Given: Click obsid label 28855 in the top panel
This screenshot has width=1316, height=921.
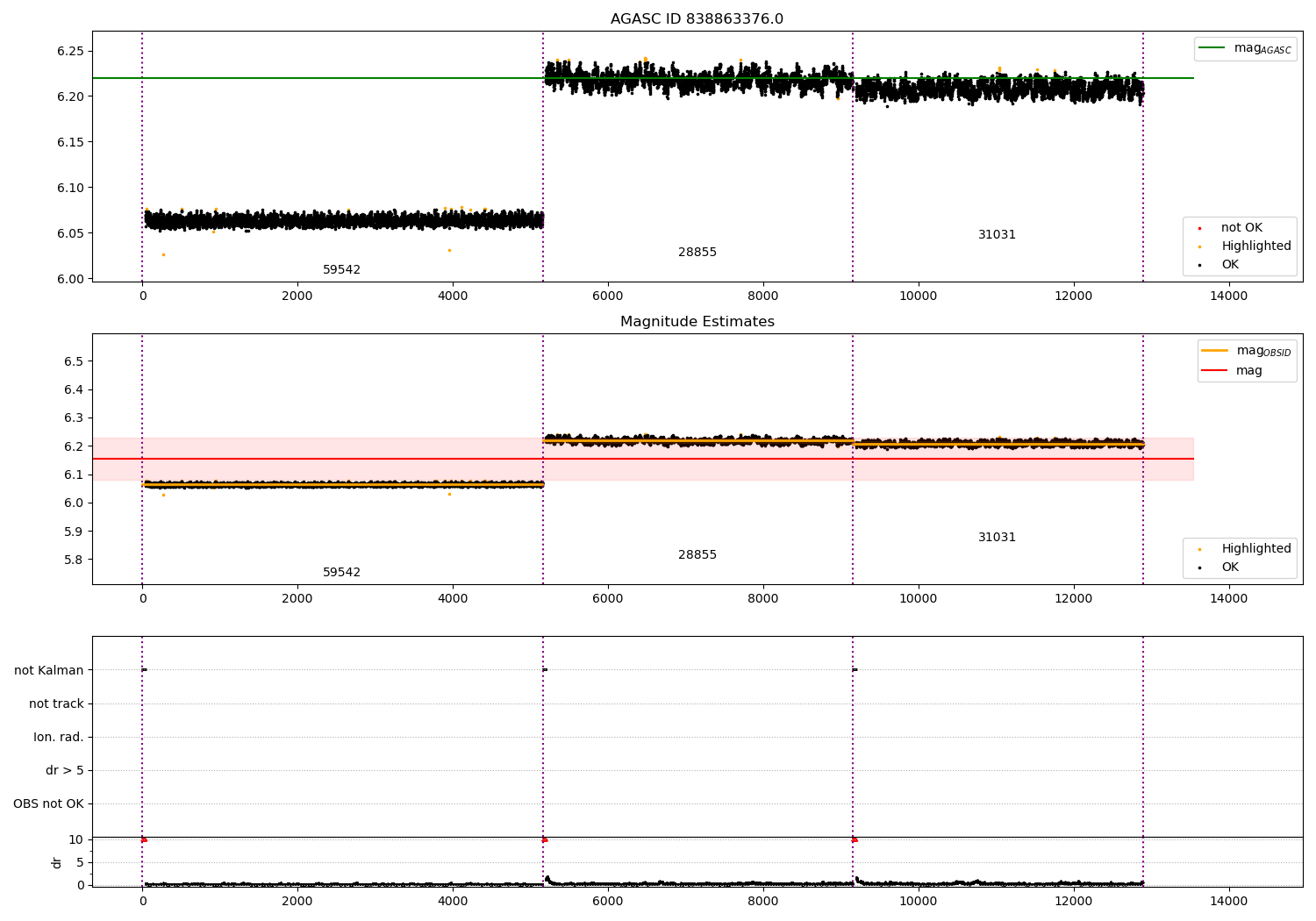Looking at the screenshot, I should coord(697,253).
